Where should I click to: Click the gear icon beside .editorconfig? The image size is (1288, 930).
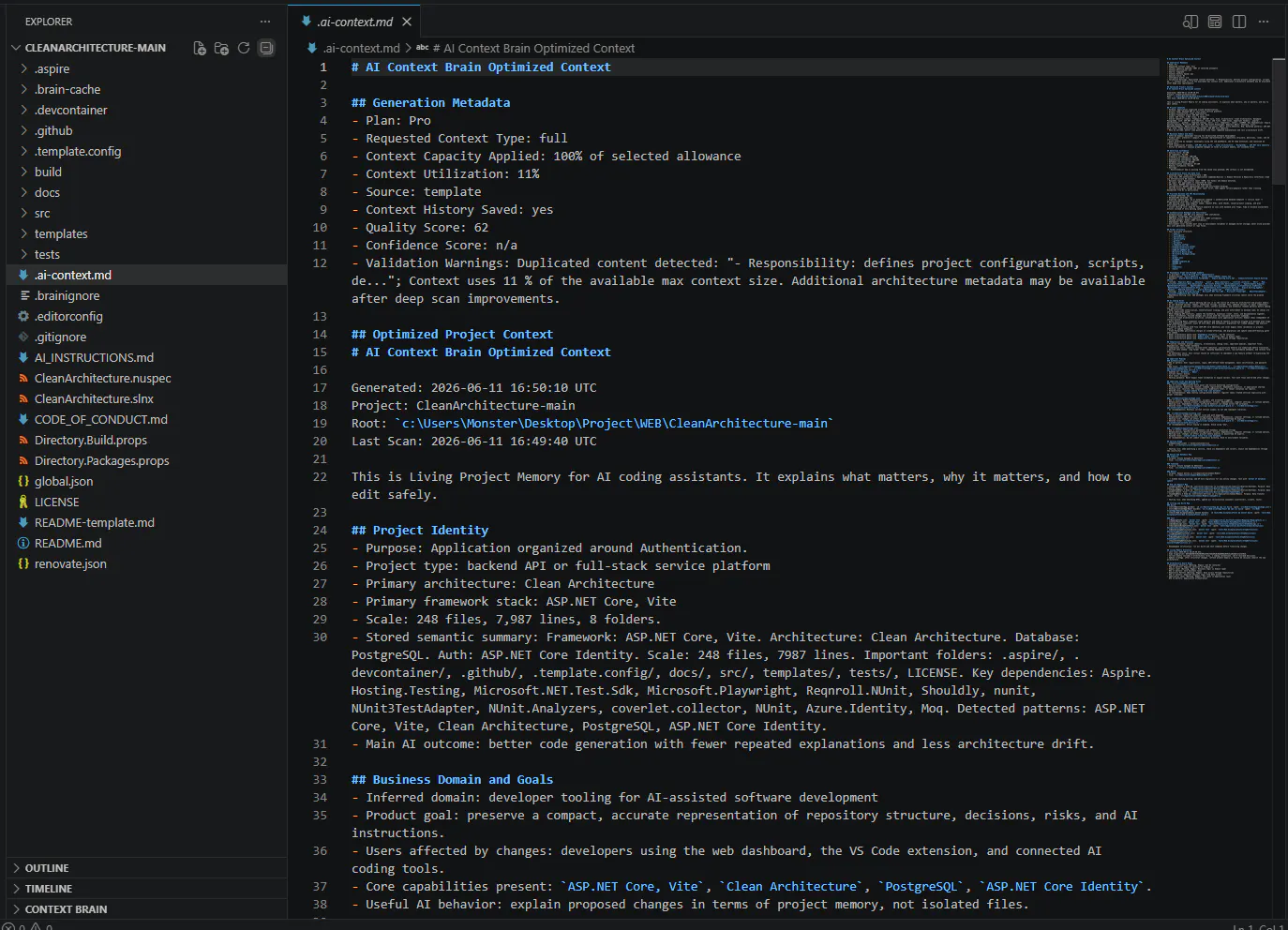pyautogui.click(x=23, y=316)
